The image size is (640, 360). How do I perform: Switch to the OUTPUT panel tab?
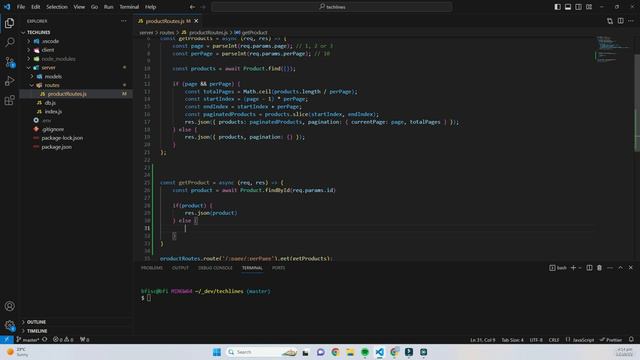tap(180, 268)
